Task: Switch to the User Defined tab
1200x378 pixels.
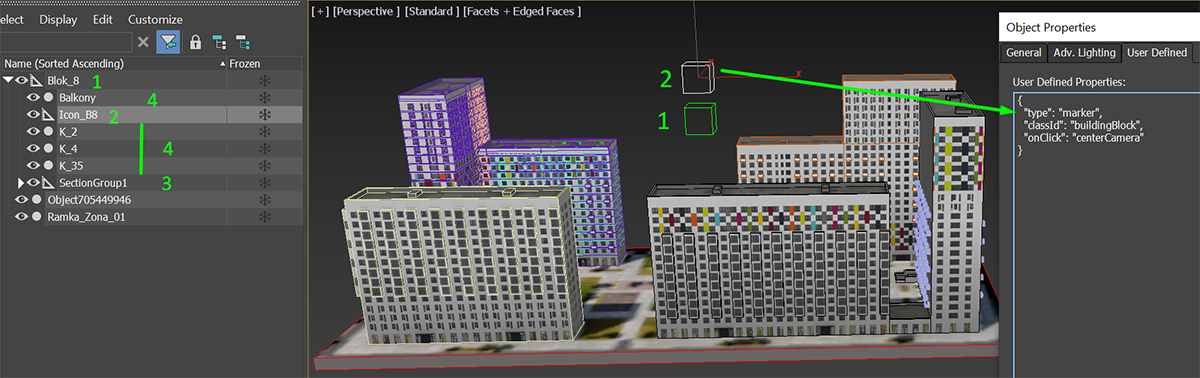Action: tap(1156, 53)
